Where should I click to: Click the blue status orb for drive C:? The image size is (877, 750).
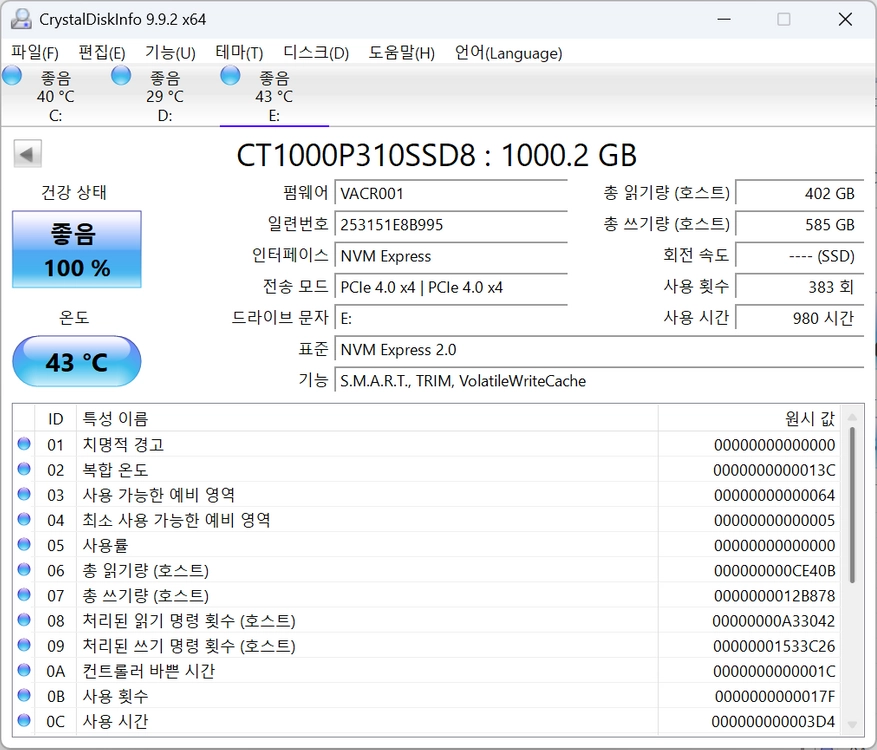point(12,76)
